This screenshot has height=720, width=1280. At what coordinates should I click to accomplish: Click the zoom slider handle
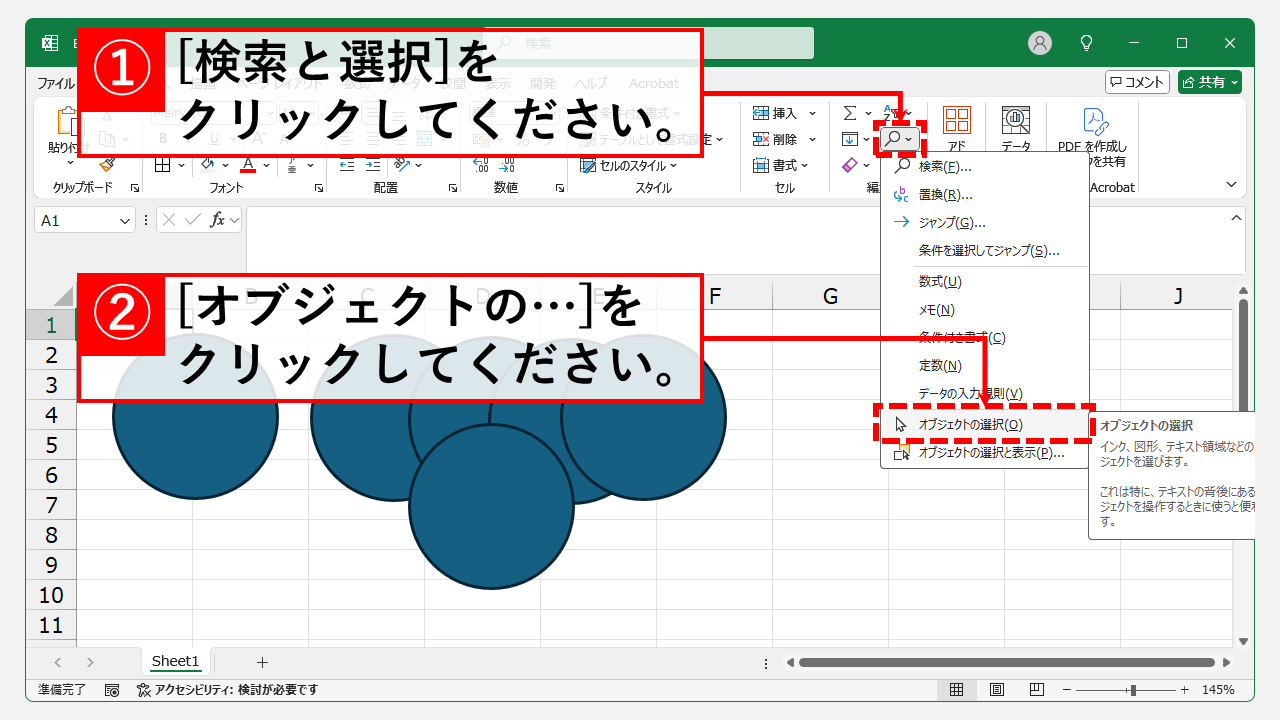point(1133,690)
